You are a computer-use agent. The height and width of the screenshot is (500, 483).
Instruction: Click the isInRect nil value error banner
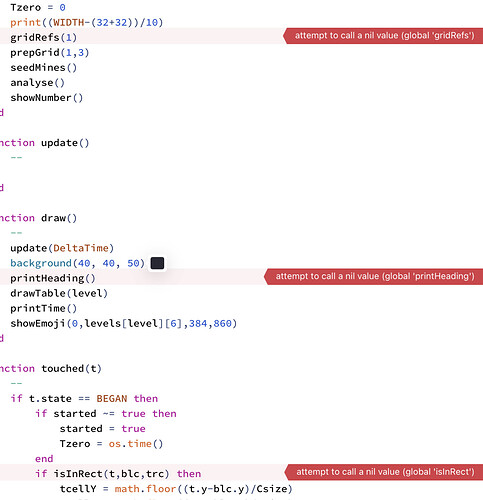384,472
